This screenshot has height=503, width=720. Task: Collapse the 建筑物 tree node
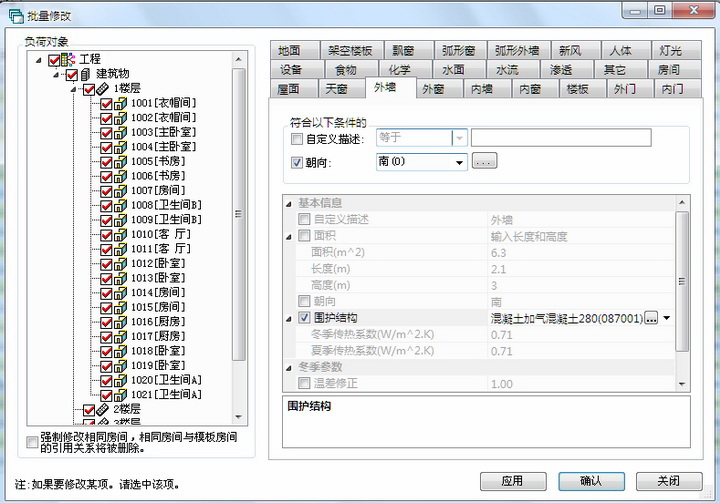[x=56, y=74]
